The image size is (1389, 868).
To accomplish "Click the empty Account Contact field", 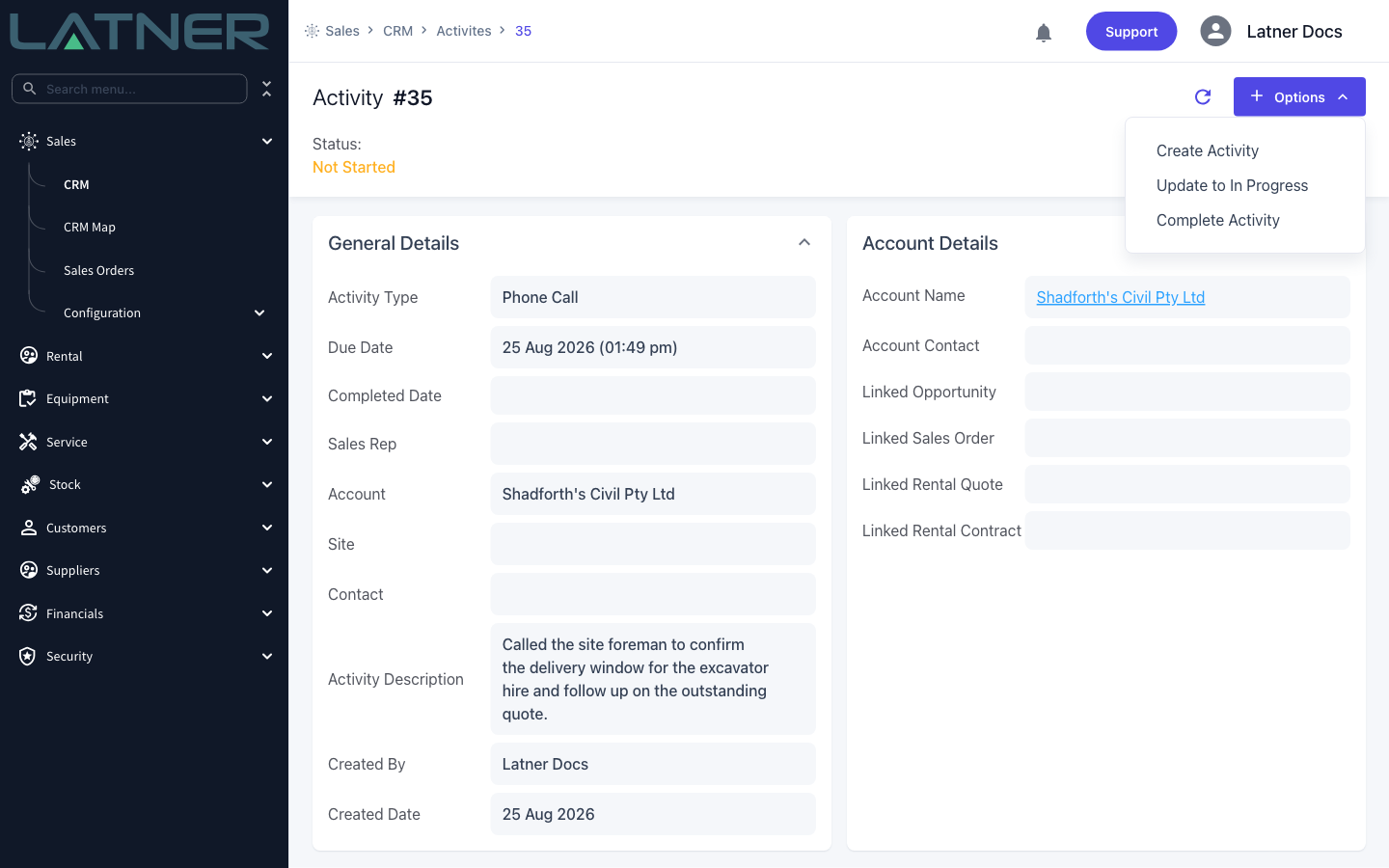I will [x=1187, y=345].
